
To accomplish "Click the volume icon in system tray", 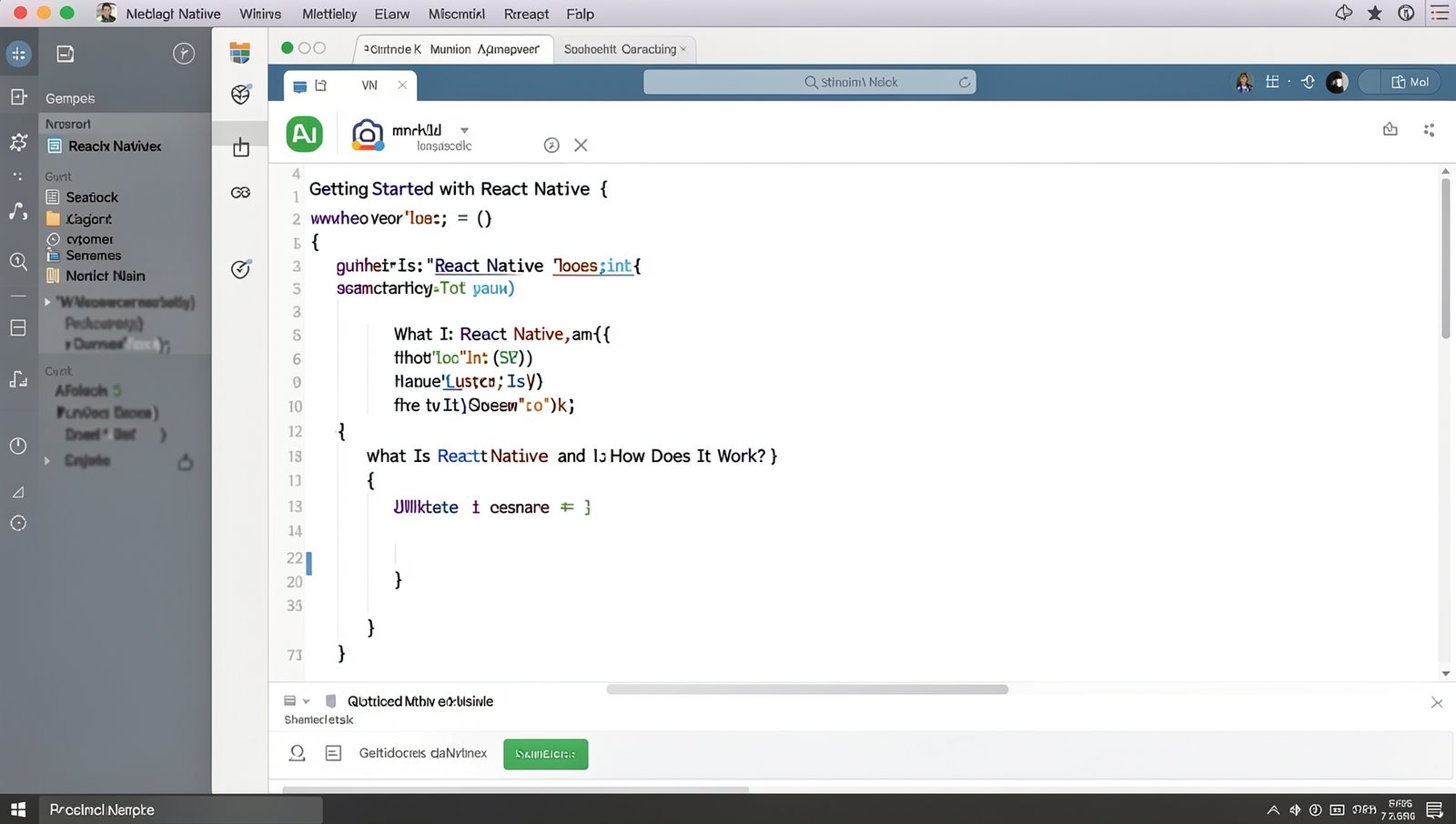I will [x=1294, y=809].
